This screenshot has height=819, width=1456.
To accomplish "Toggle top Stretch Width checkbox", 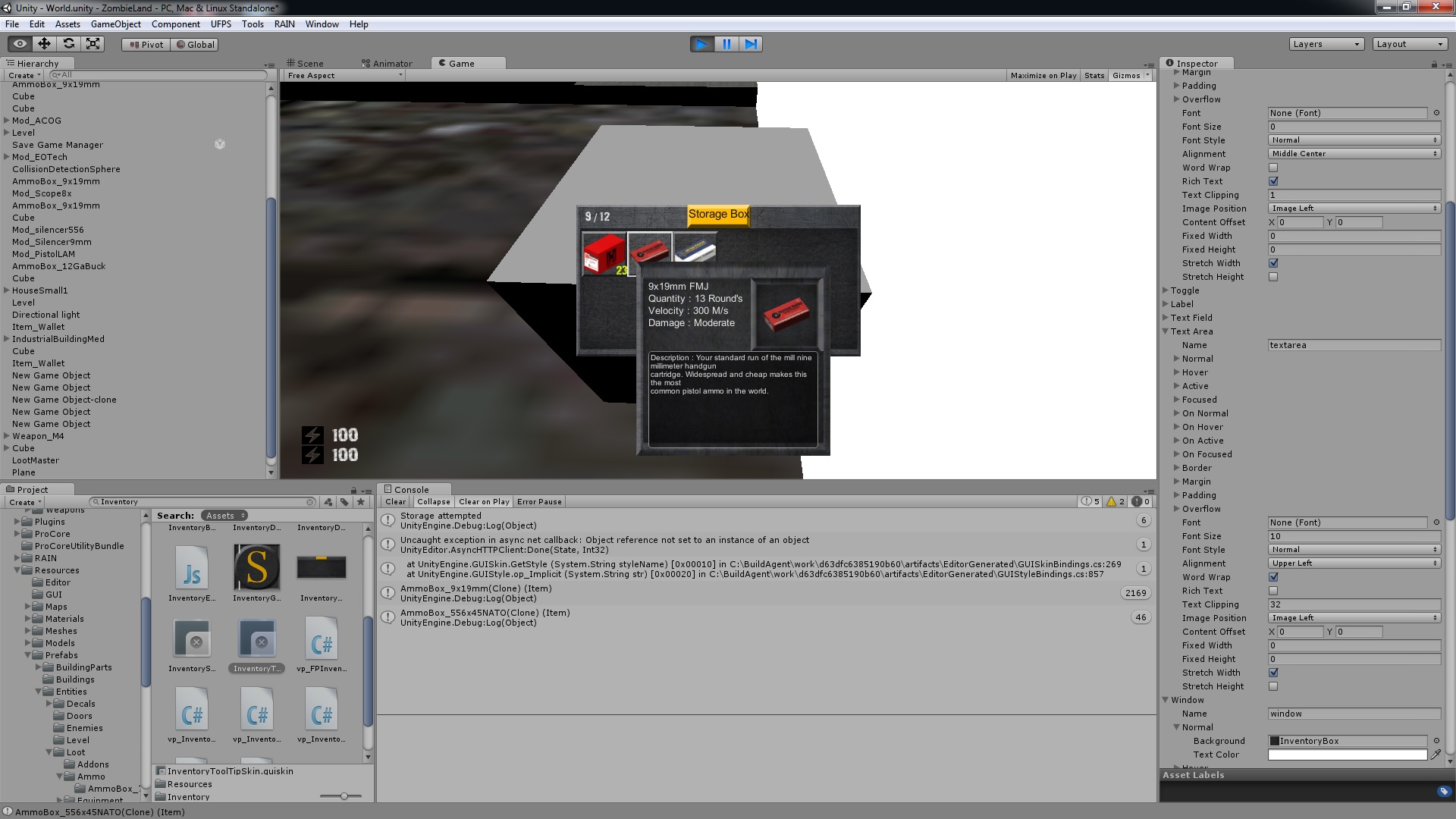I will click(x=1273, y=263).
